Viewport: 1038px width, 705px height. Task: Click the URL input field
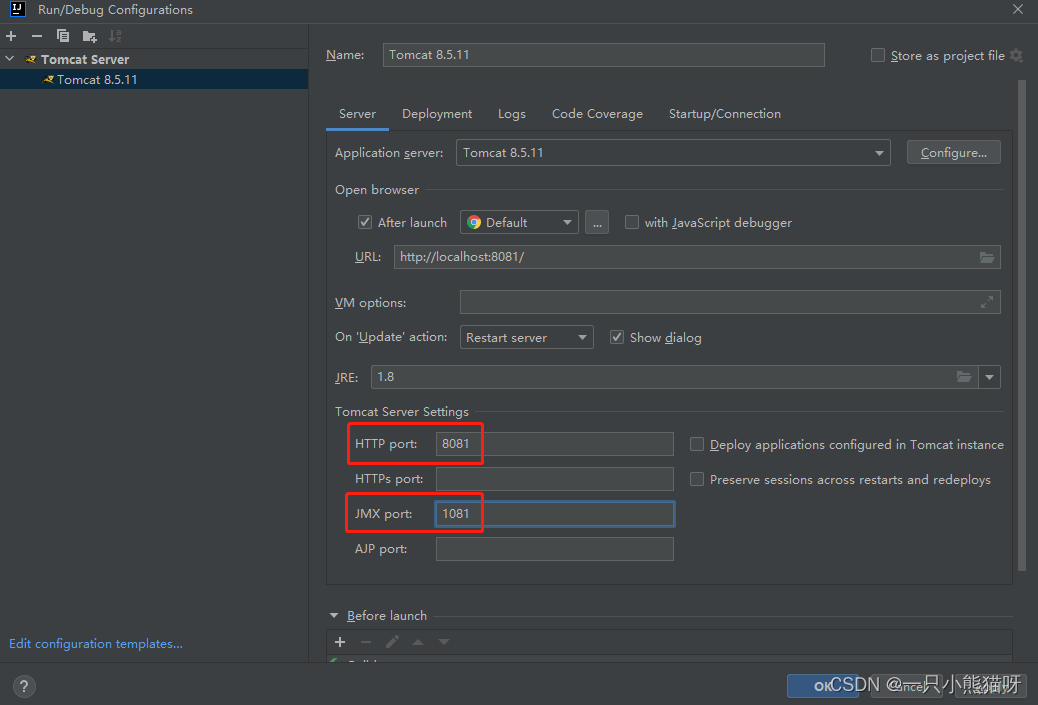697,257
